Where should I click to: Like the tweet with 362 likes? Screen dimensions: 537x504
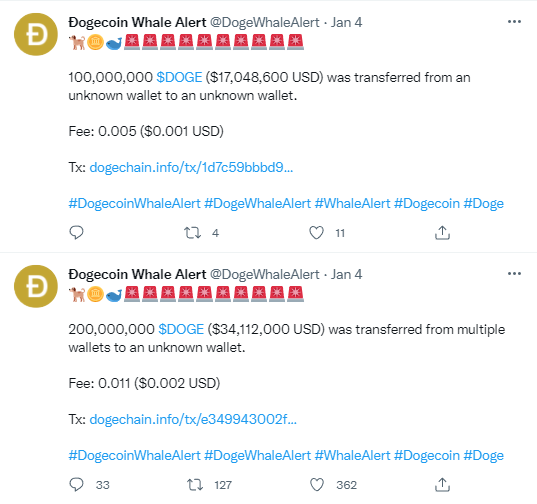click(317, 485)
